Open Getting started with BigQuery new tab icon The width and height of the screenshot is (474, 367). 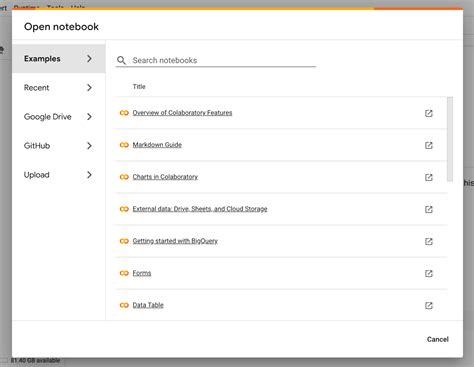click(x=429, y=241)
